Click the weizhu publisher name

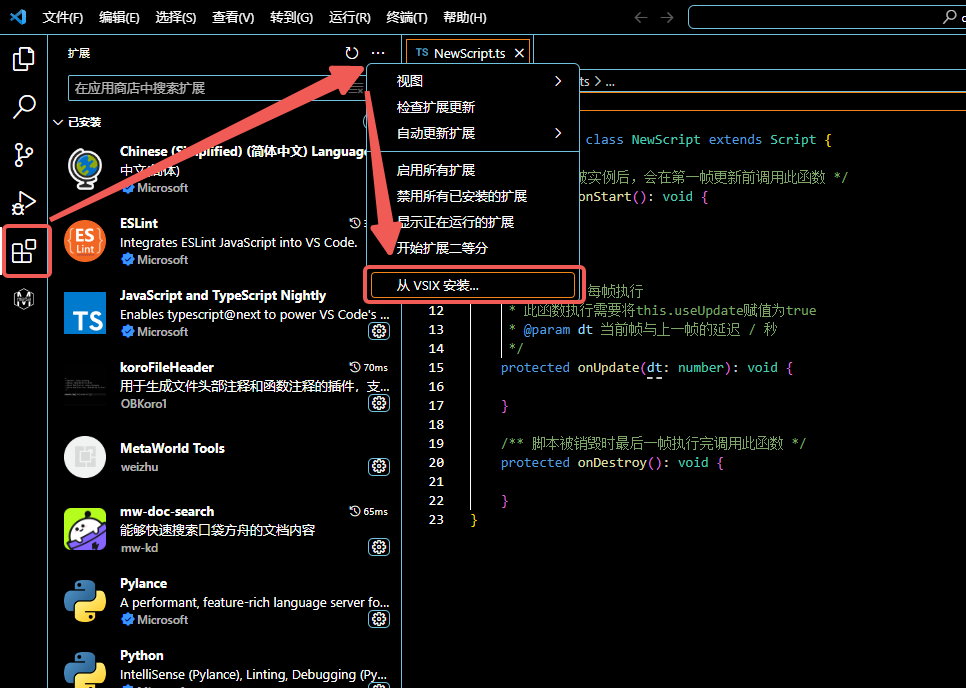coord(139,467)
